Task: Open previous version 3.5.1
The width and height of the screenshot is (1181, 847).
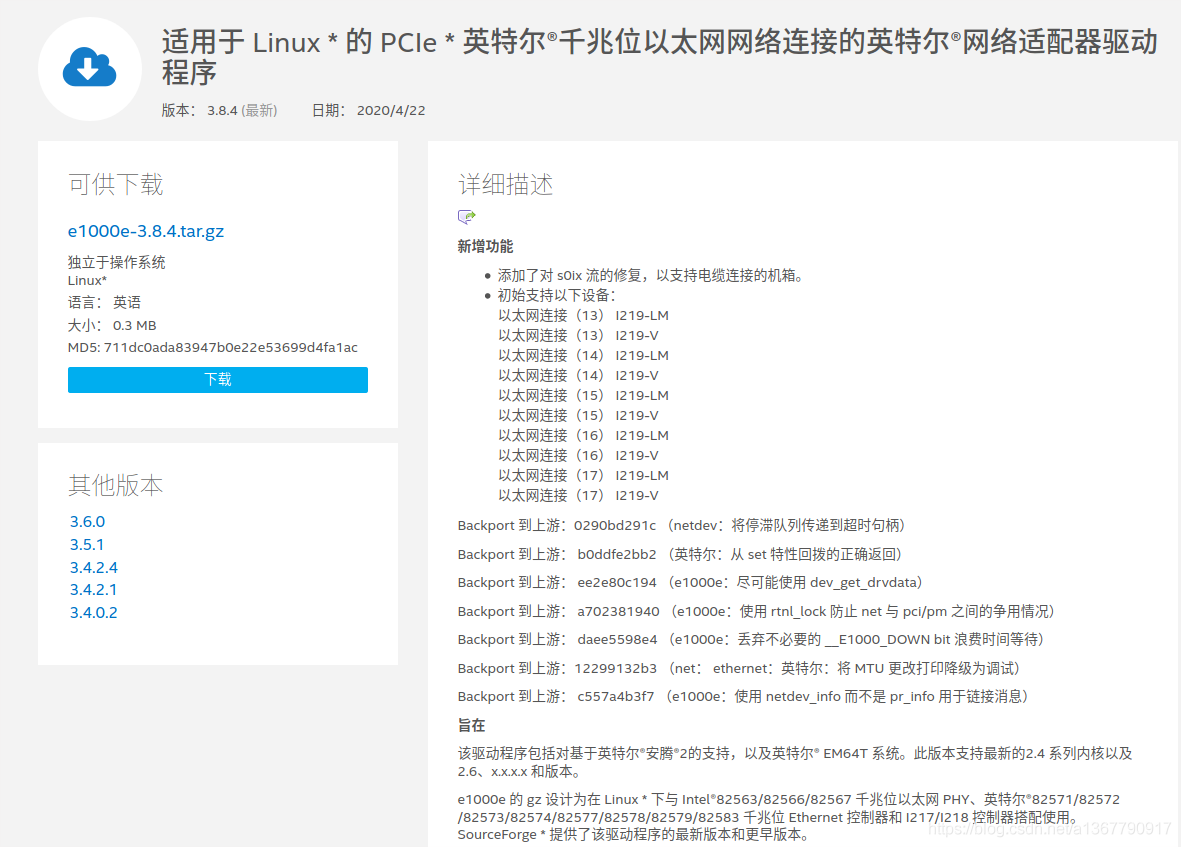Action: 87,544
